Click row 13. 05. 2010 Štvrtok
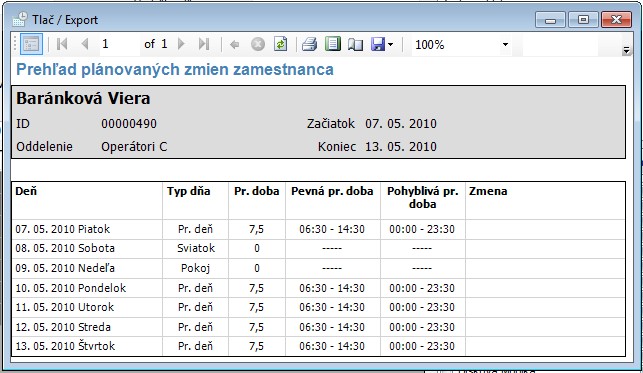 [x=318, y=346]
